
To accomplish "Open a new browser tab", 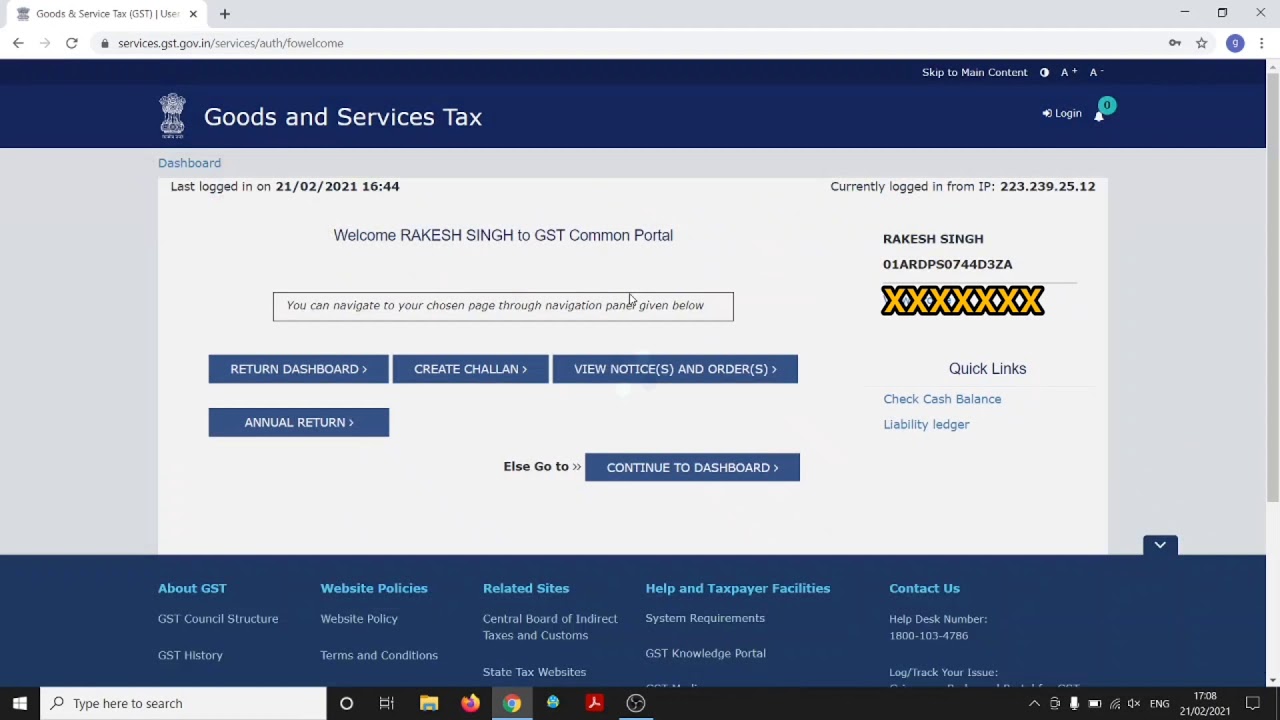I will [x=225, y=14].
